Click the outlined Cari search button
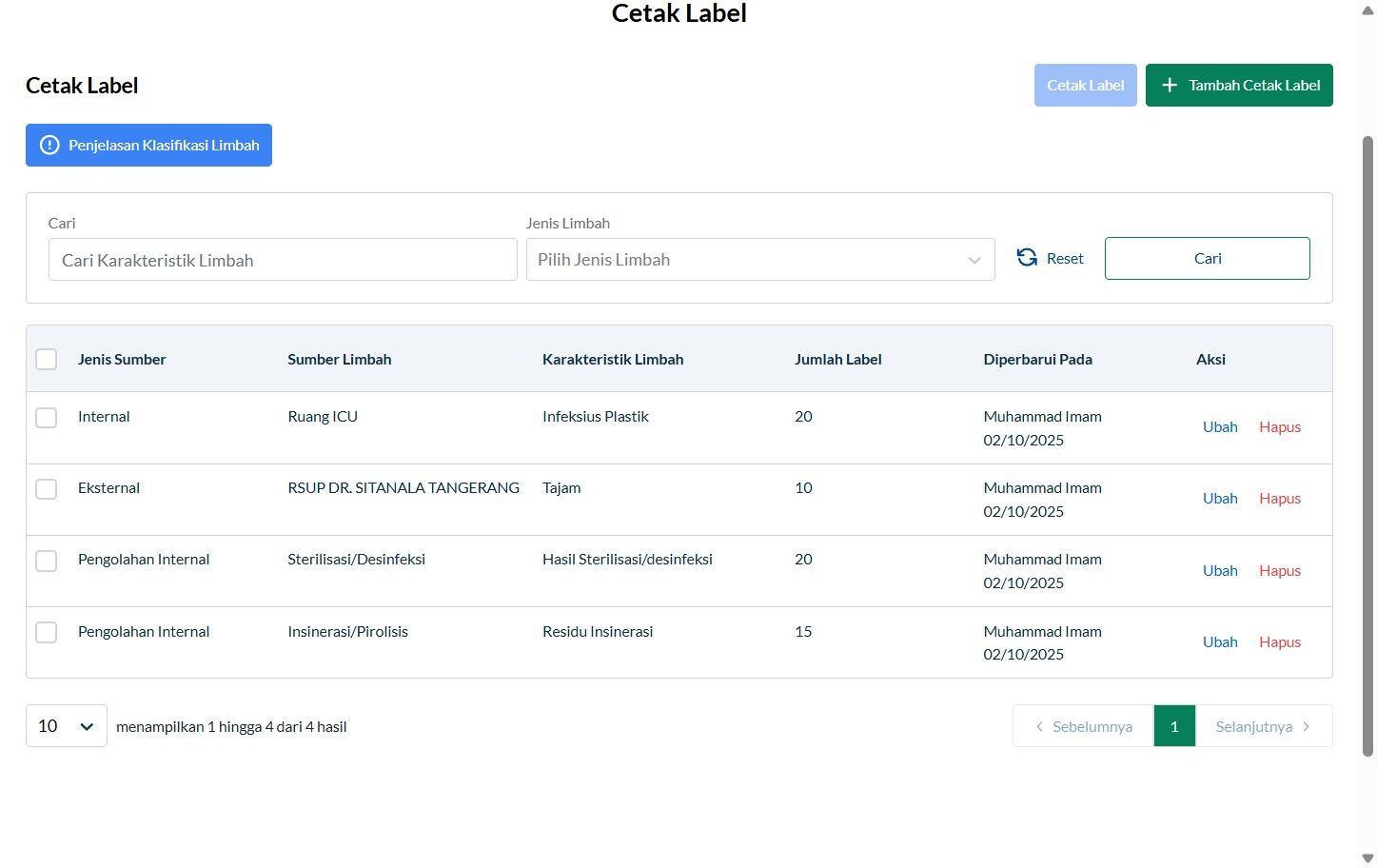Viewport: 1377px width, 868px height. point(1208,258)
